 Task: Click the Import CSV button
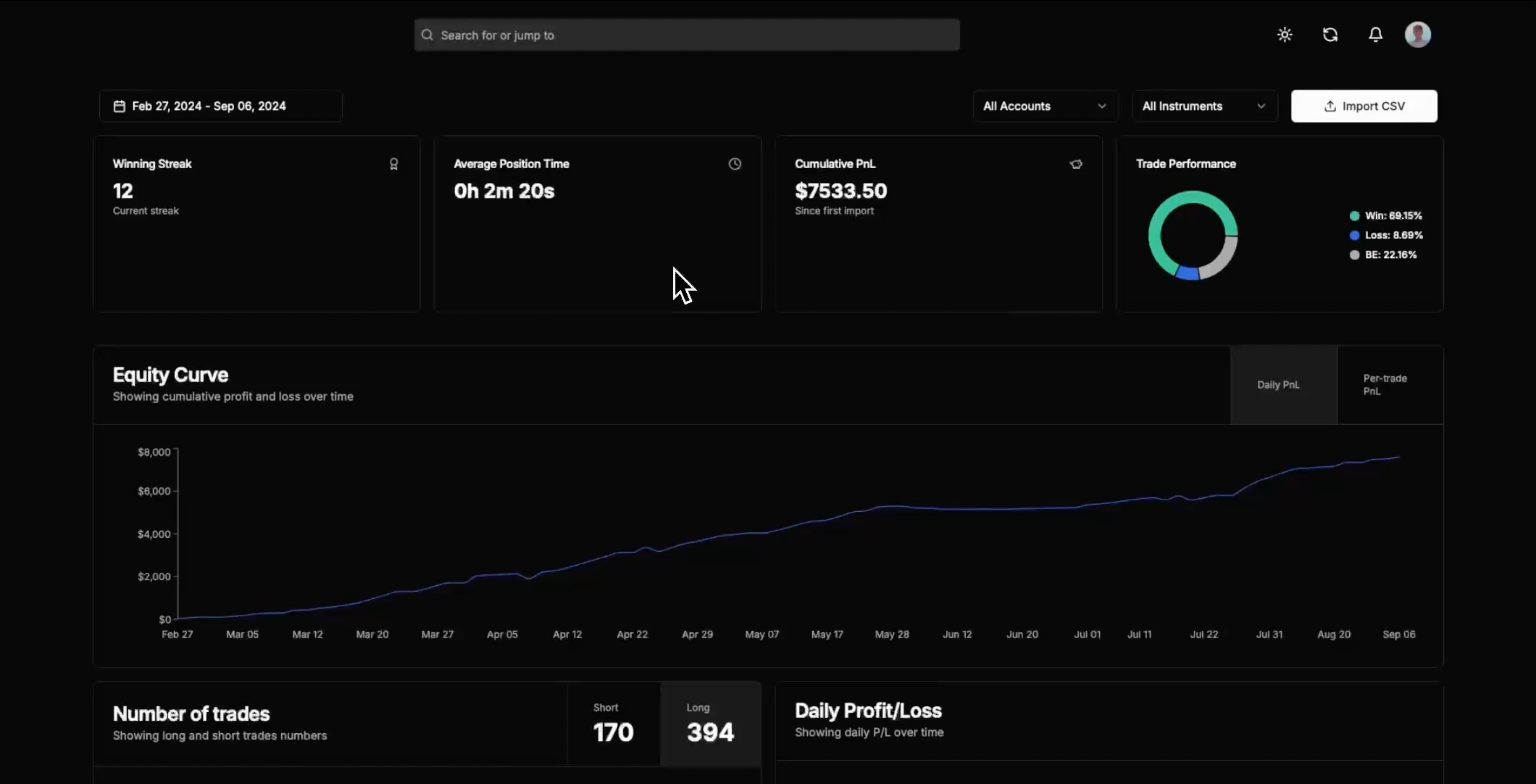point(1364,106)
